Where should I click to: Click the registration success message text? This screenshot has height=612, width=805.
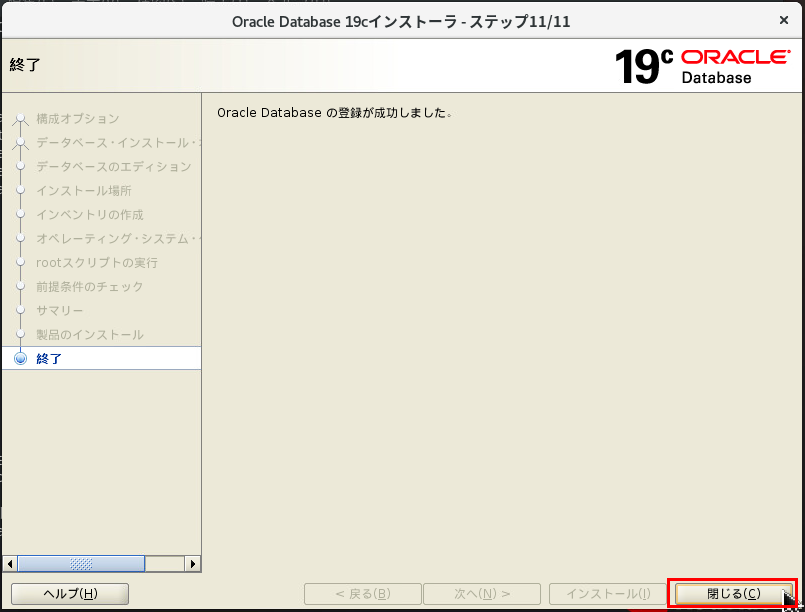(x=335, y=112)
